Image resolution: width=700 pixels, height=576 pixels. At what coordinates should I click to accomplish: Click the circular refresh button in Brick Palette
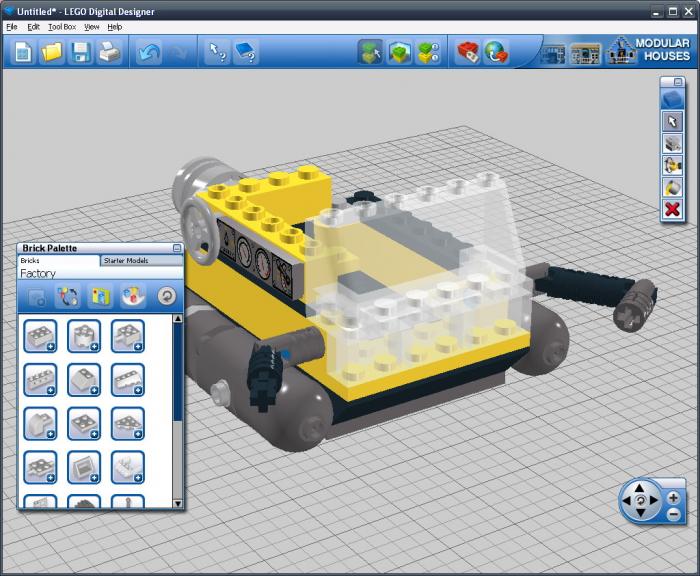[x=167, y=296]
